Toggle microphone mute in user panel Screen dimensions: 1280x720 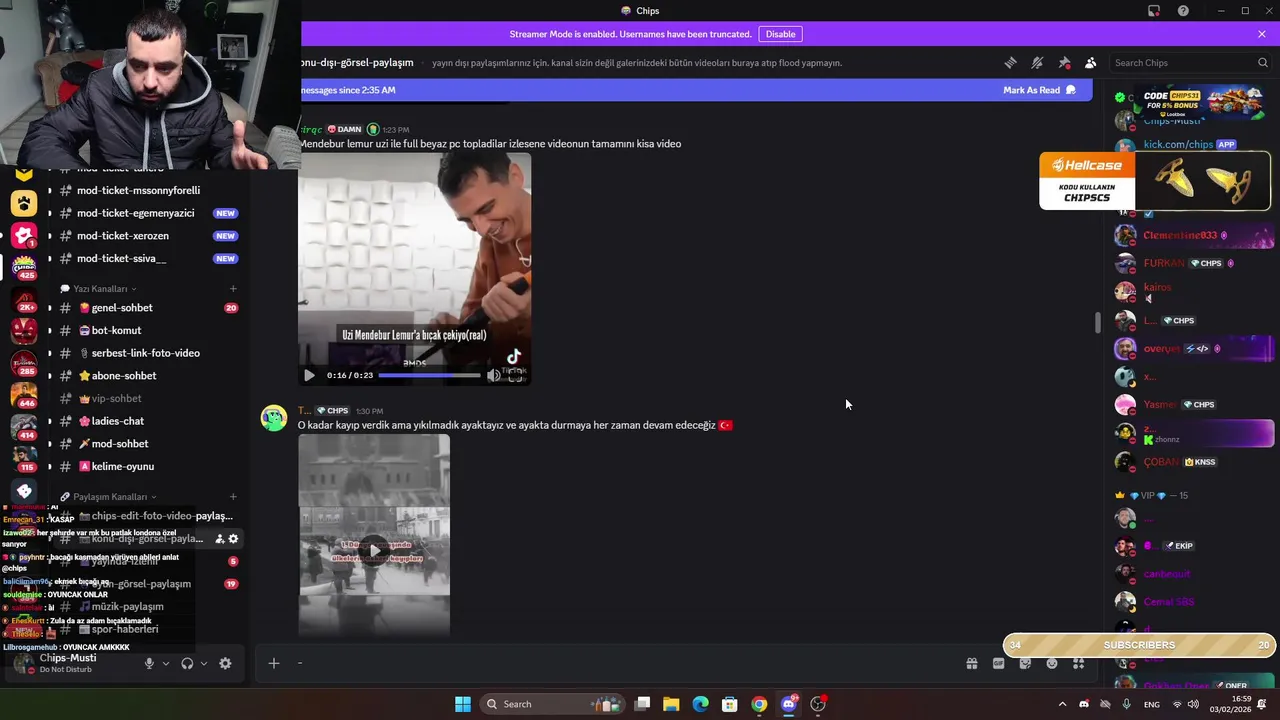tap(149, 663)
